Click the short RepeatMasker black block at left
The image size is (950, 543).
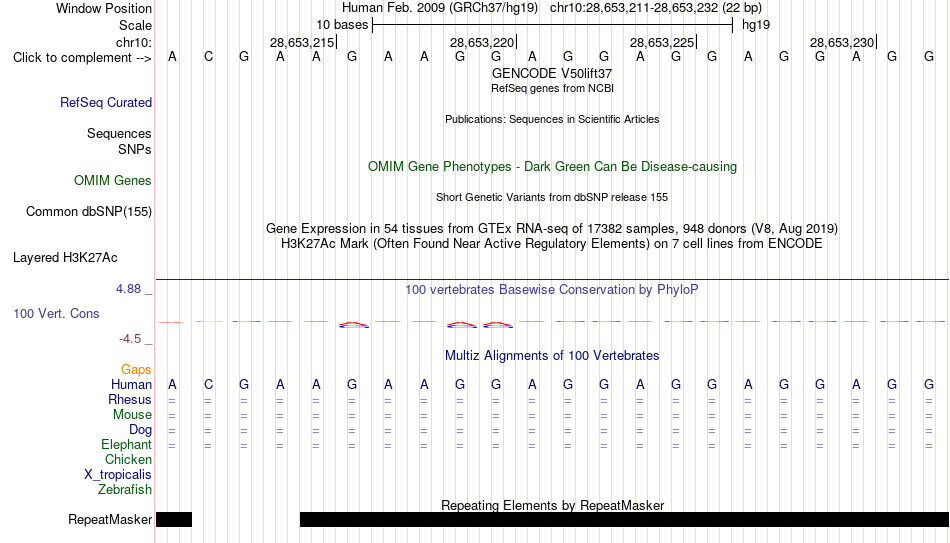tap(174, 519)
